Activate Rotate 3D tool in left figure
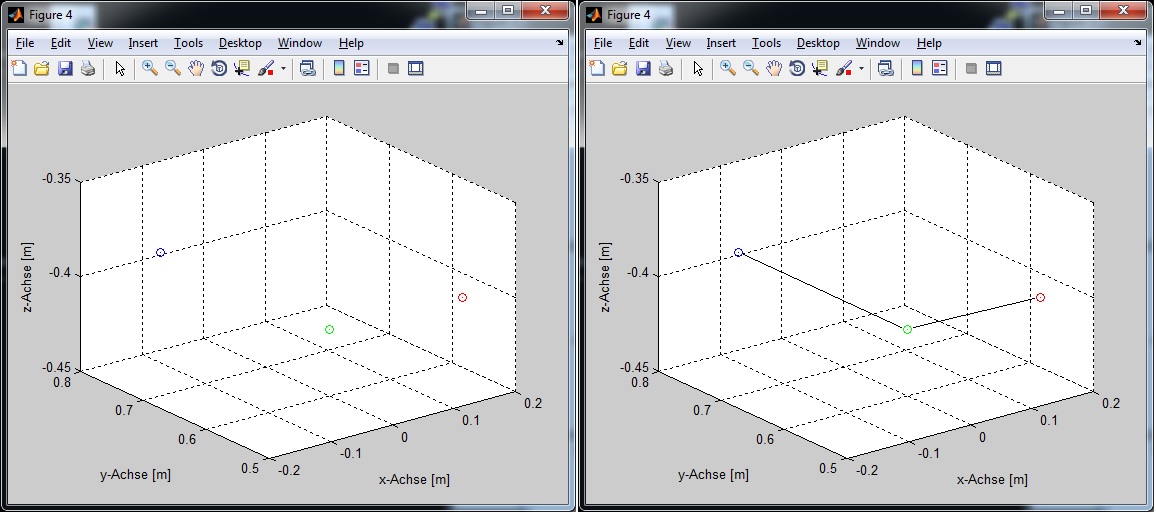1156x512 pixels. pyautogui.click(x=219, y=69)
